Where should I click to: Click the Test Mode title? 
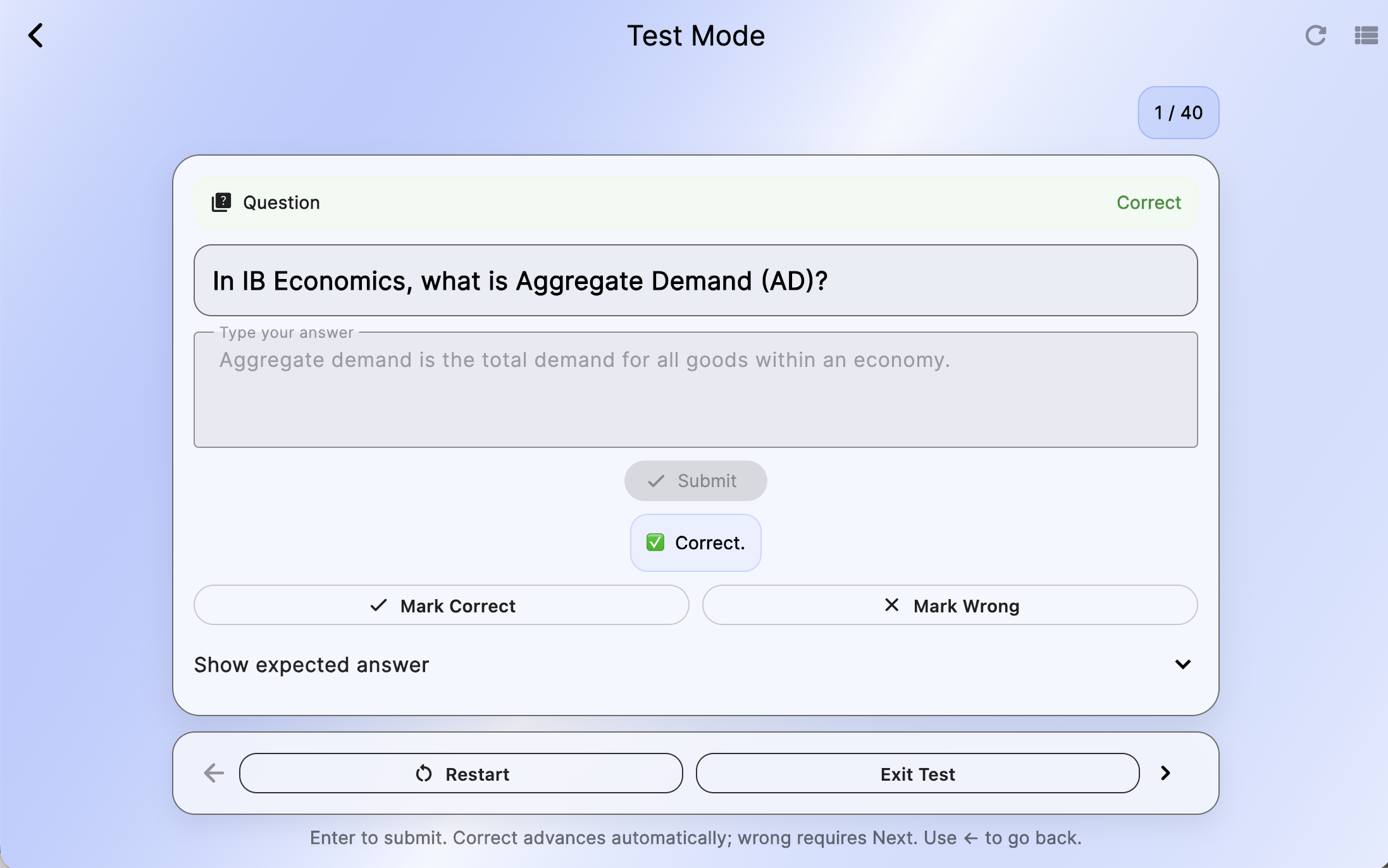click(695, 35)
